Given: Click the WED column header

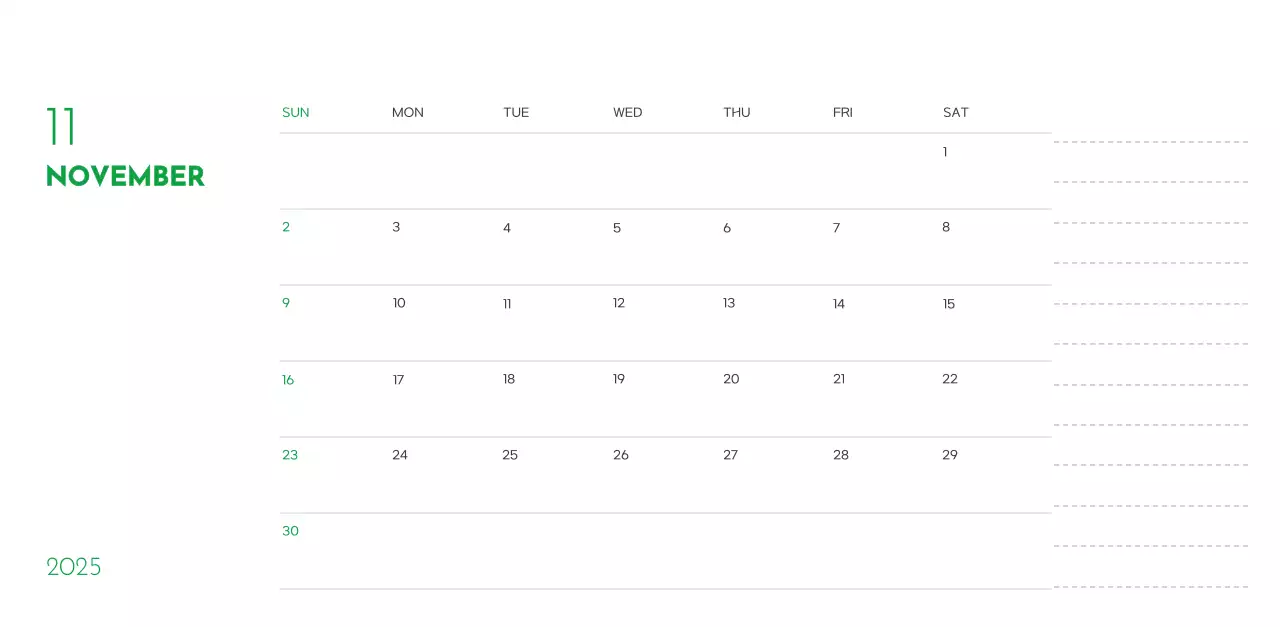Looking at the screenshot, I should [628, 112].
